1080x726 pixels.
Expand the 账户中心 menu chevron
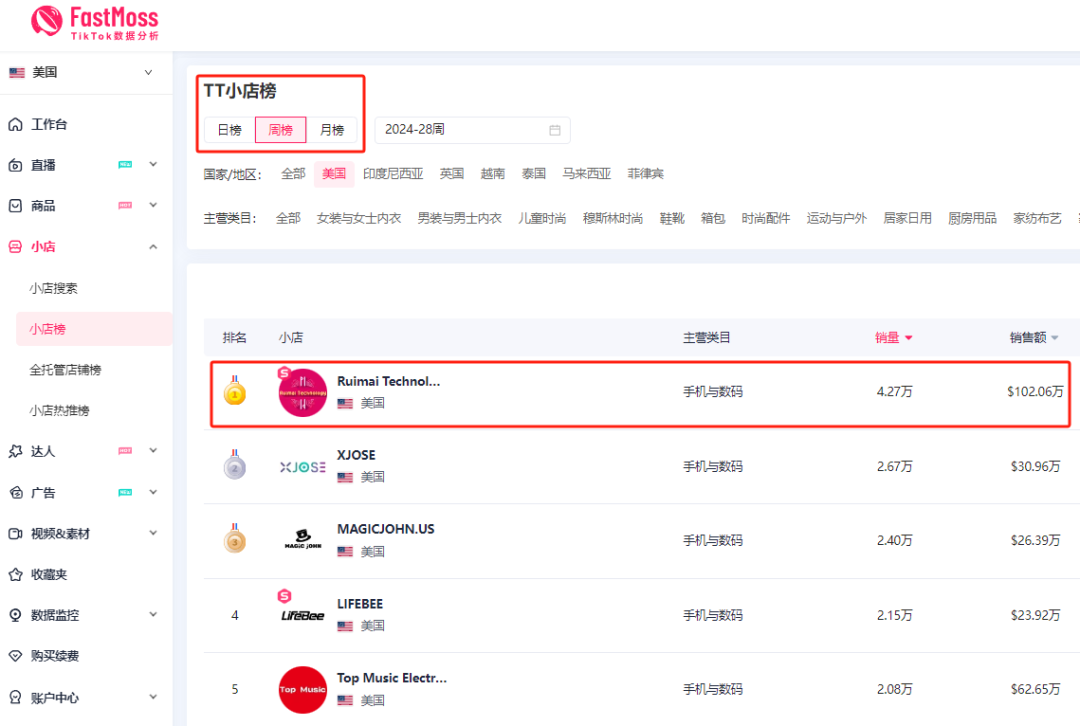coord(153,696)
